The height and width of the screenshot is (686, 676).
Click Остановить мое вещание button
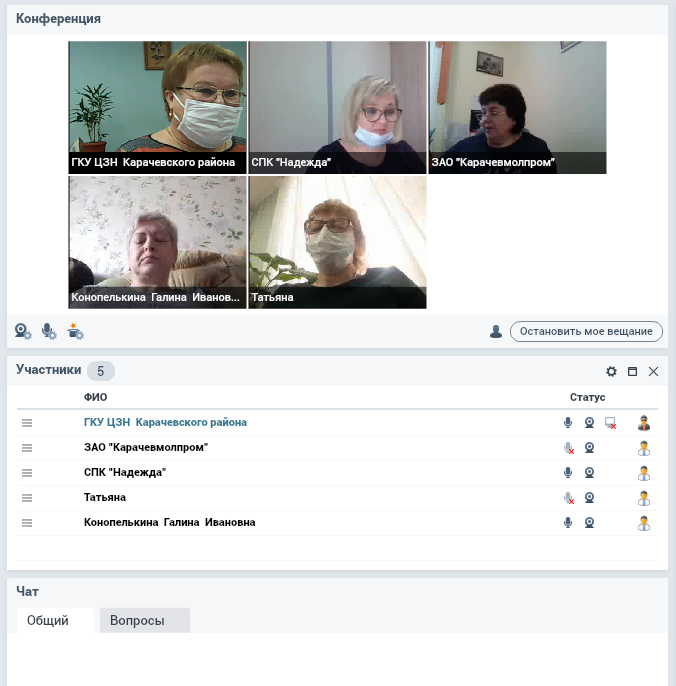tap(586, 332)
